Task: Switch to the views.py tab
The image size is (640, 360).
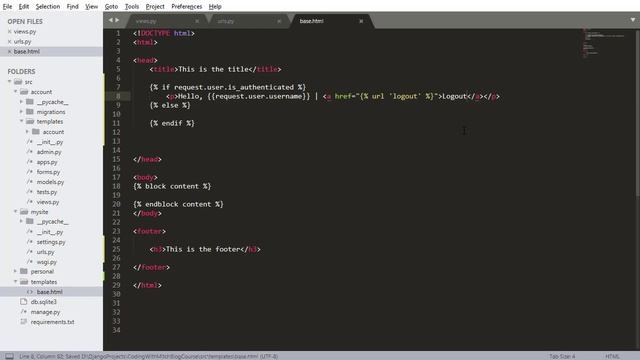Action: pyautogui.click(x=163, y=21)
